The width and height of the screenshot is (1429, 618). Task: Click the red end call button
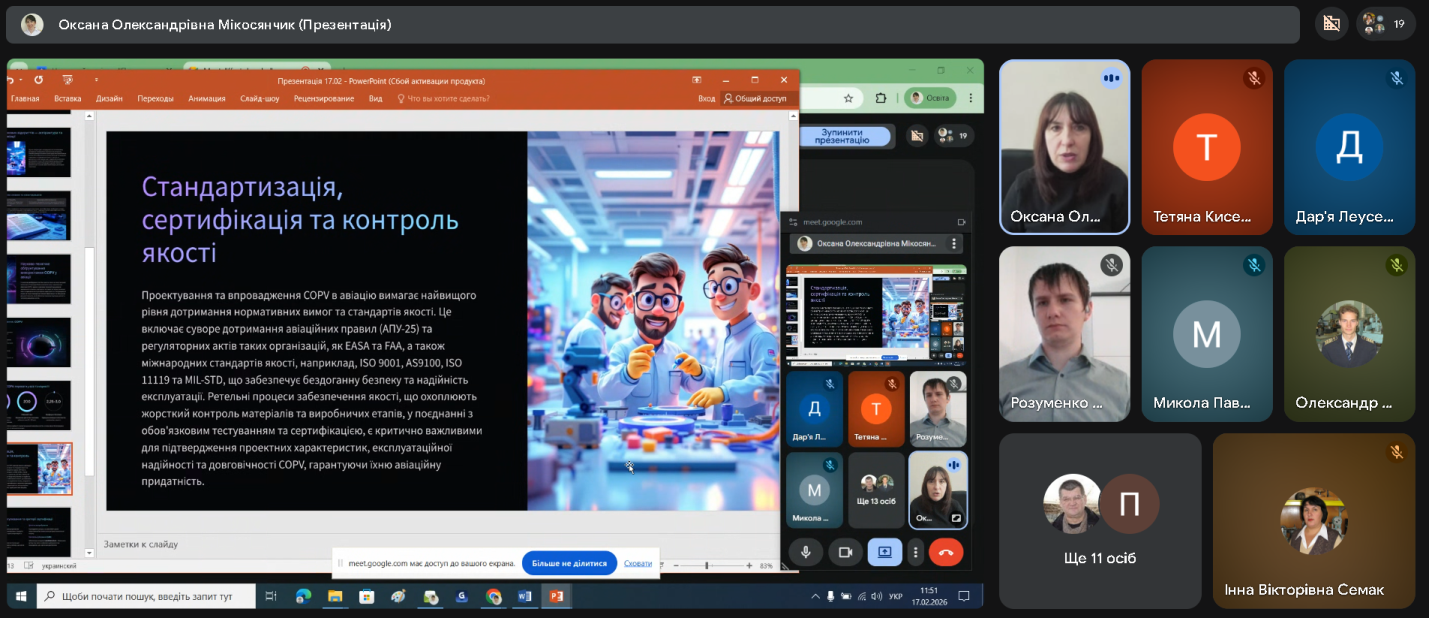coord(945,552)
